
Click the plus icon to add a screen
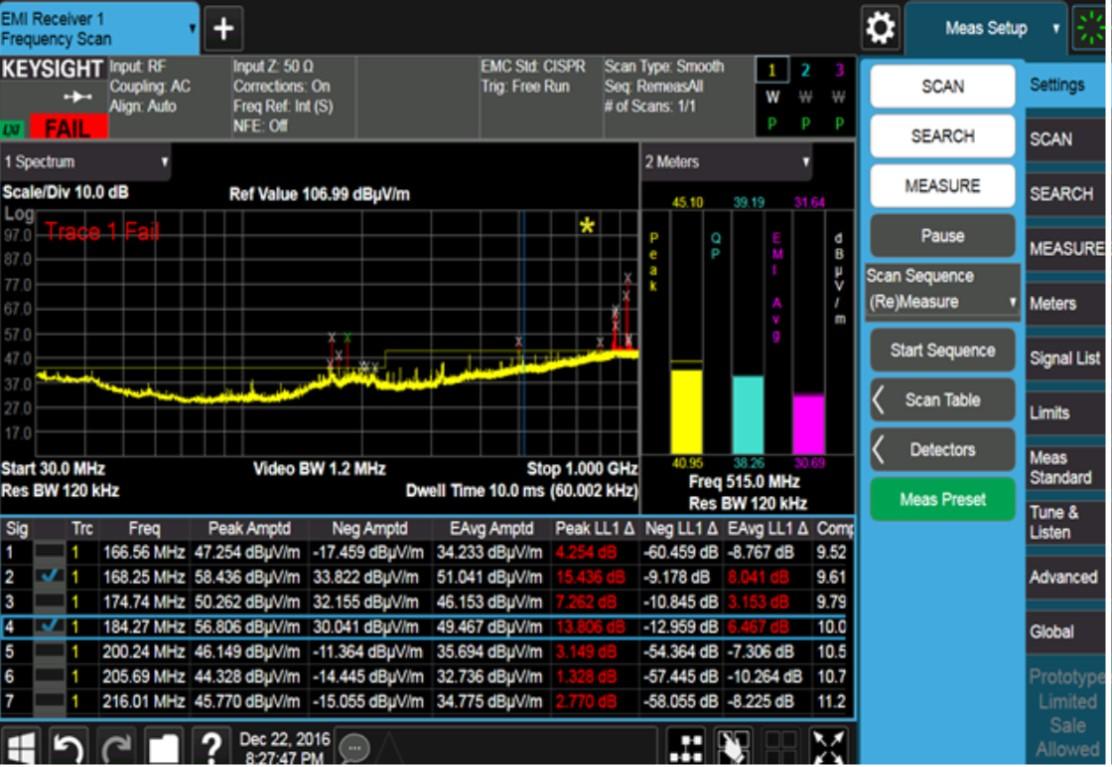click(223, 29)
